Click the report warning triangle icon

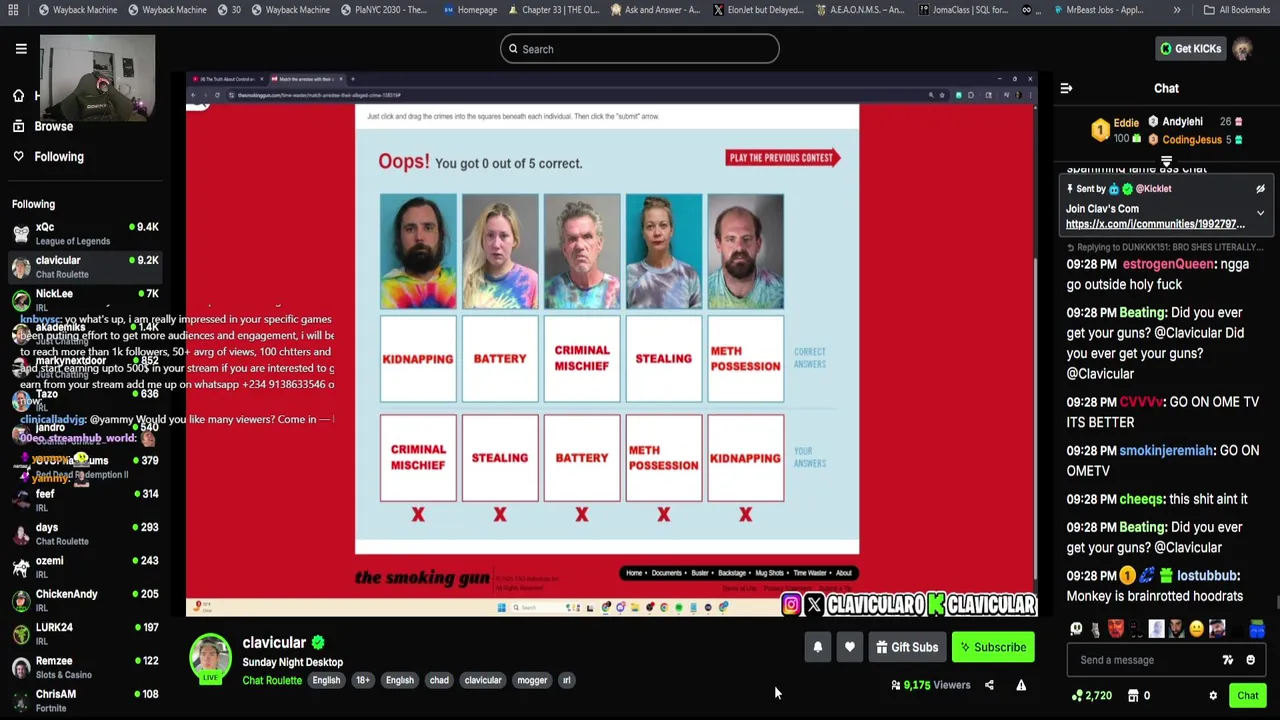[1021, 685]
